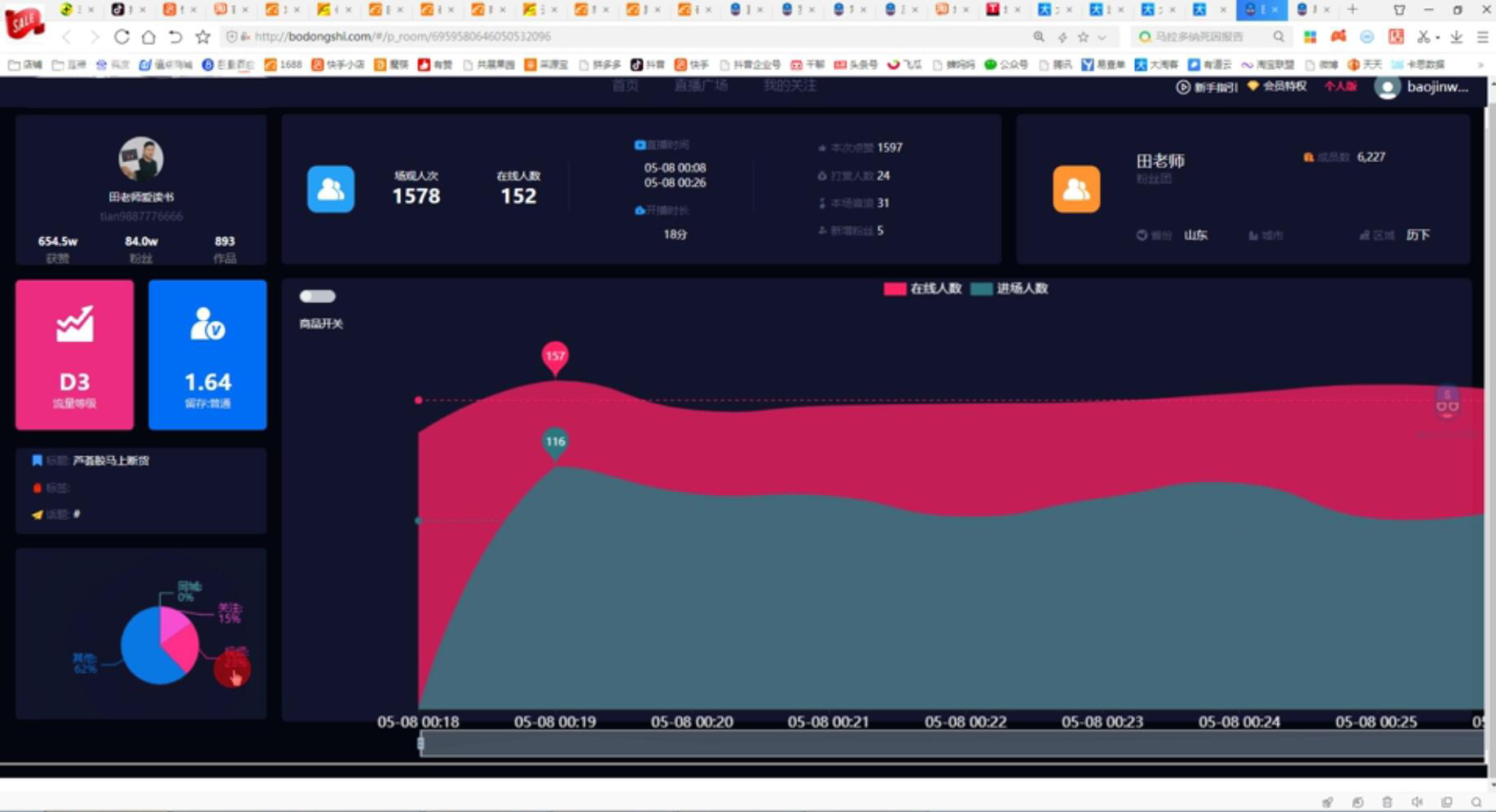
Task: Toggle the 在线人数 legend series
Action: coord(922,288)
